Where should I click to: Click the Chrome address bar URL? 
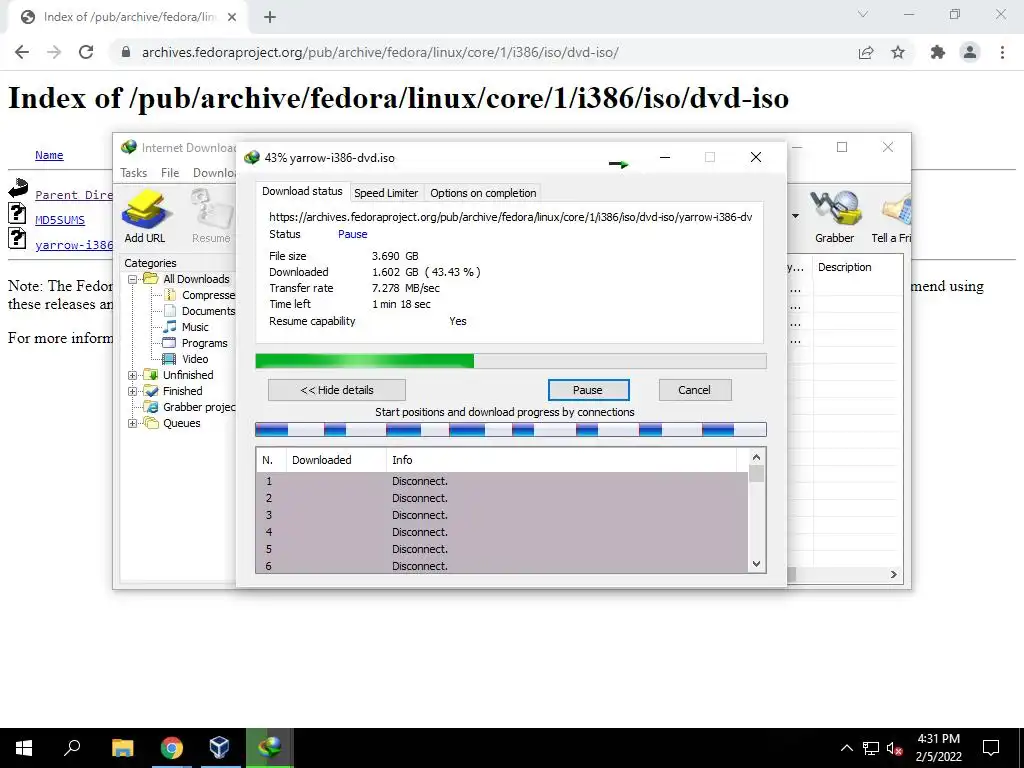click(380, 52)
